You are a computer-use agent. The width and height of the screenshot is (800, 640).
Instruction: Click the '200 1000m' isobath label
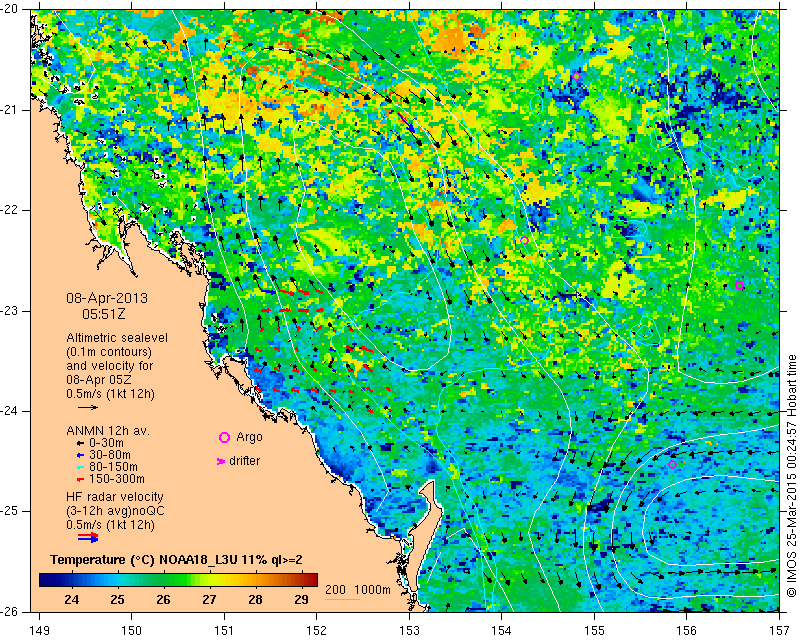coord(358,590)
